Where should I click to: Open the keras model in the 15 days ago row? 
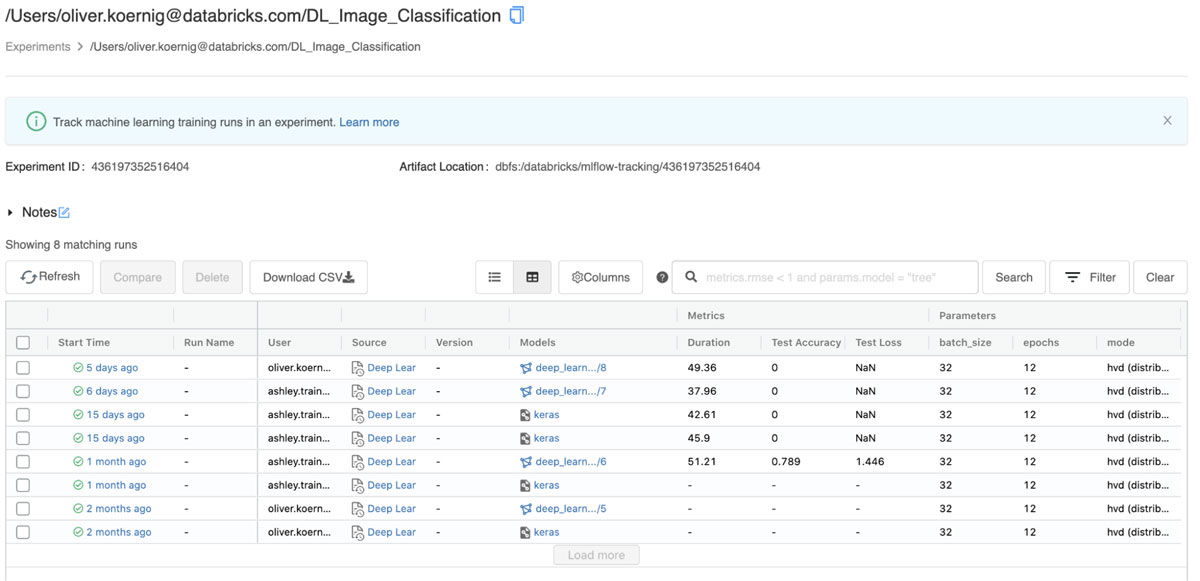coord(546,415)
